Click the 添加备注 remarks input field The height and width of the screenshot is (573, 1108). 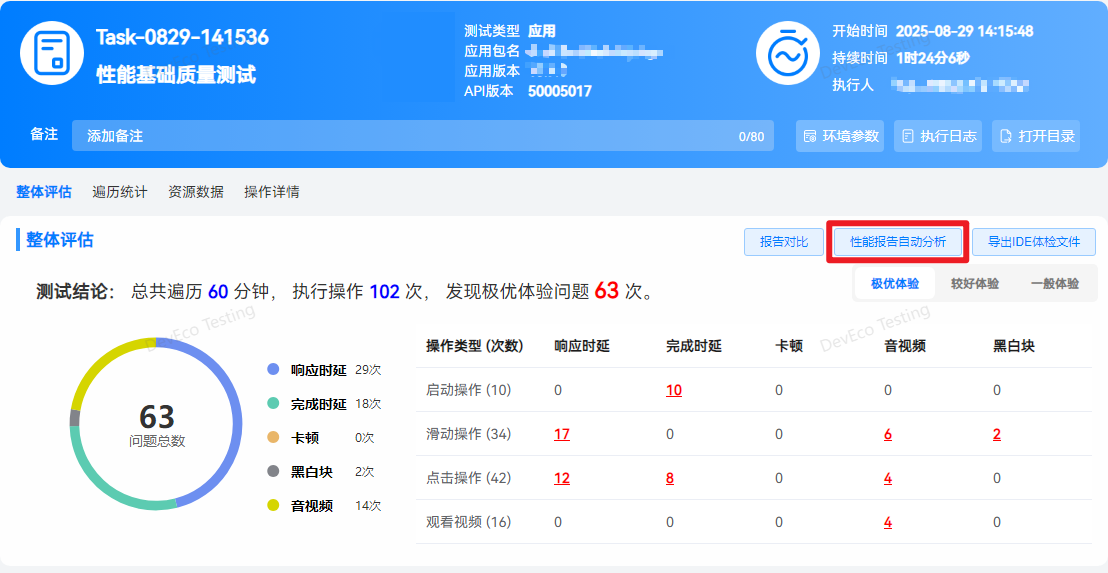tap(400, 136)
